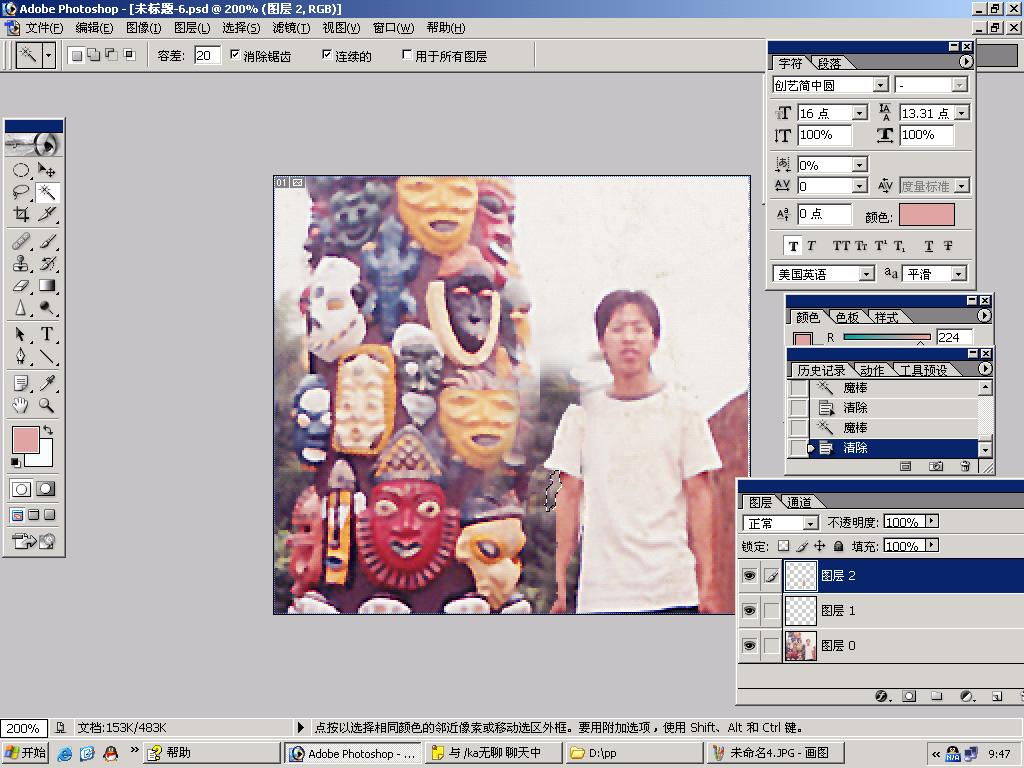Open the 滤镜 menu
1024x768 pixels.
pos(292,28)
